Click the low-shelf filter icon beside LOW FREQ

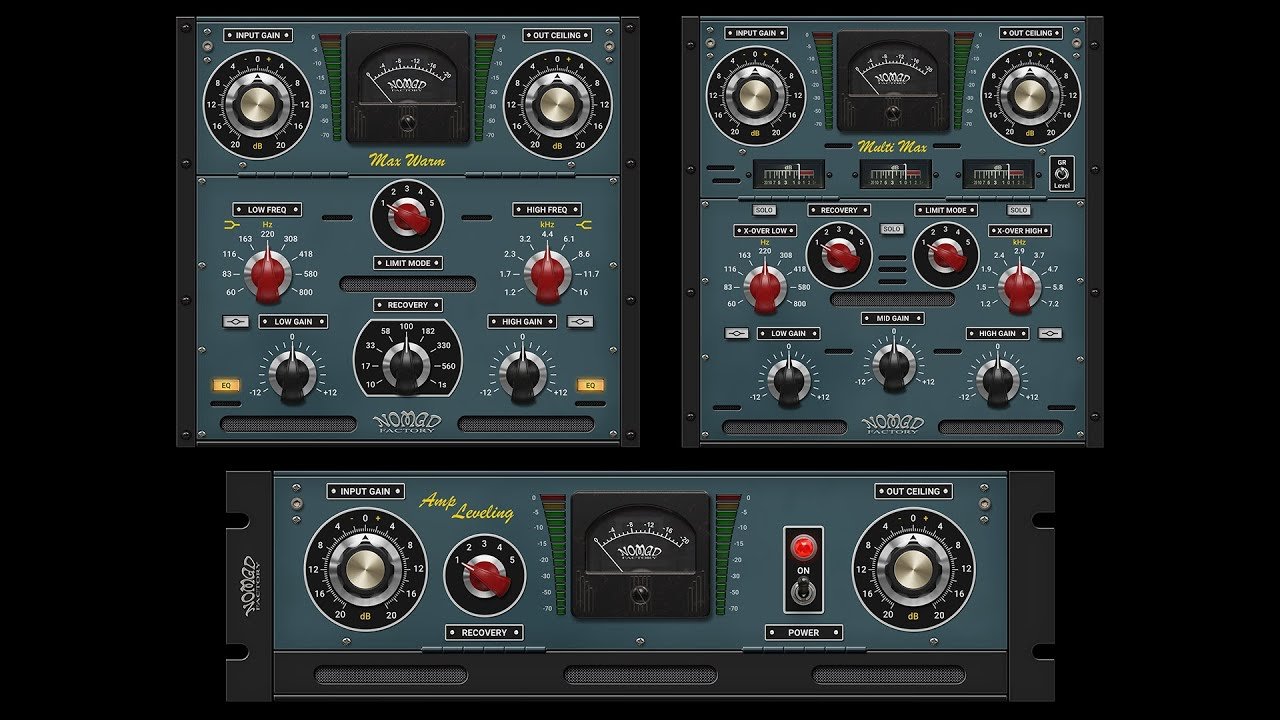click(233, 224)
